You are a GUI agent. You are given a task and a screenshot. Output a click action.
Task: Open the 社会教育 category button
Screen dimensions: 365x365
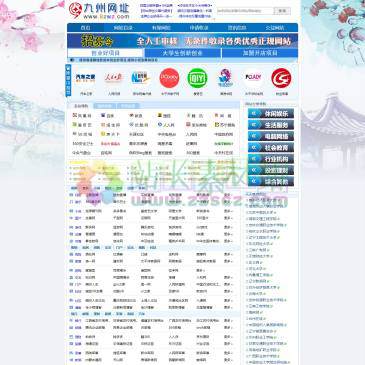coord(271,148)
